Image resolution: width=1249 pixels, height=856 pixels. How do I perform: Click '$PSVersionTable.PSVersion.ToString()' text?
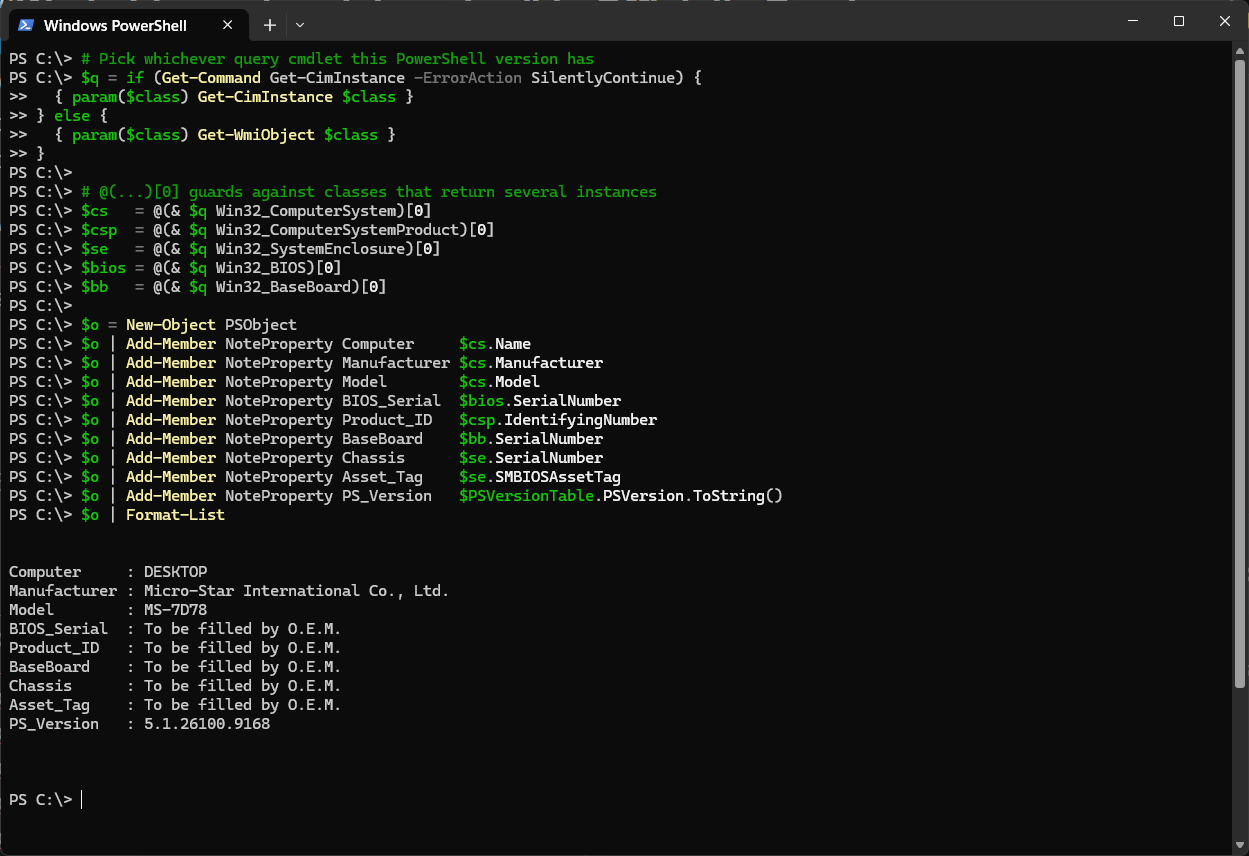[x=621, y=496]
